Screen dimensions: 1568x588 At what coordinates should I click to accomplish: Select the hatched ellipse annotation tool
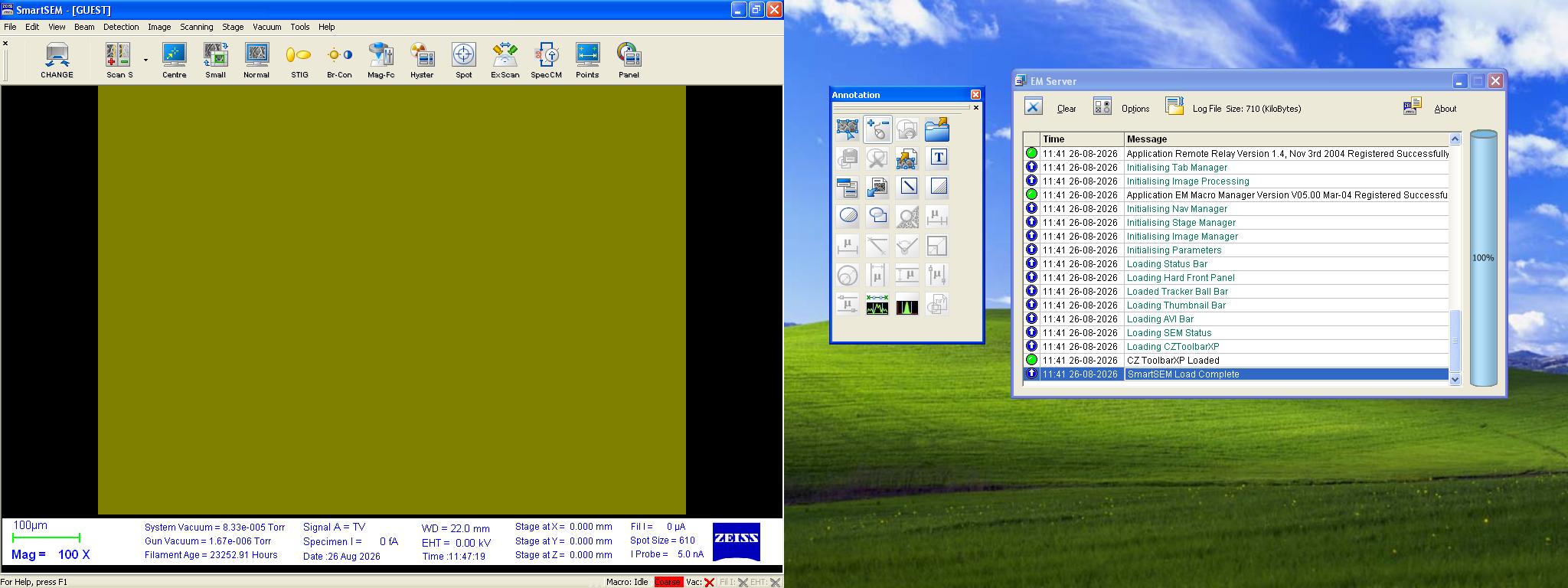point(848,216)
